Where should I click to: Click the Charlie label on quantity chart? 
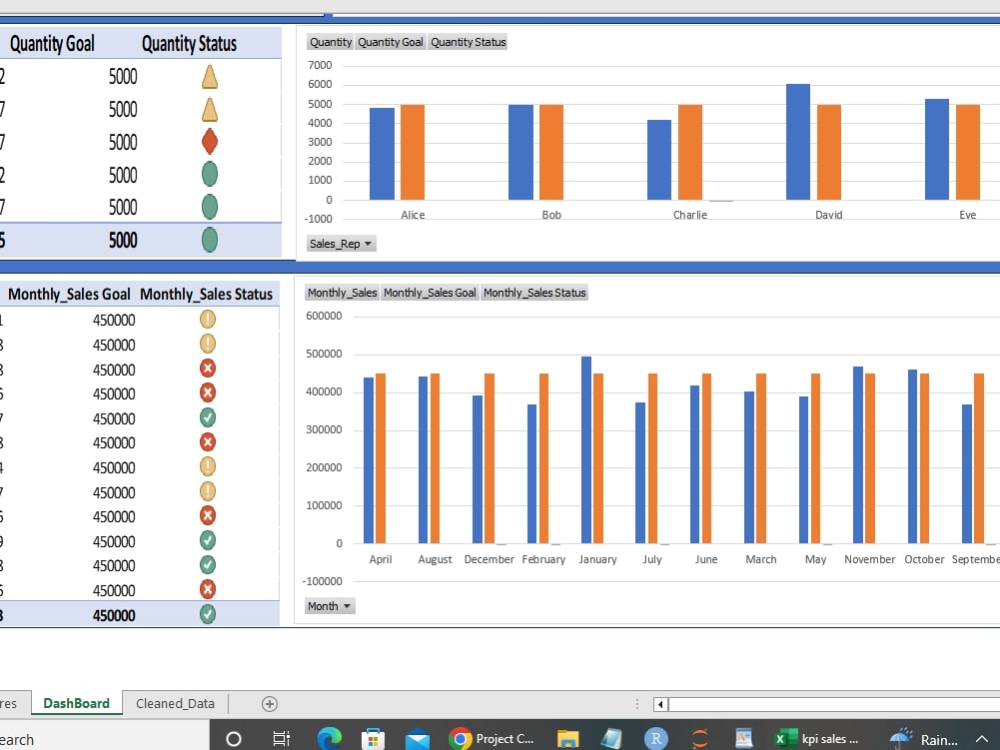[690, 215]
